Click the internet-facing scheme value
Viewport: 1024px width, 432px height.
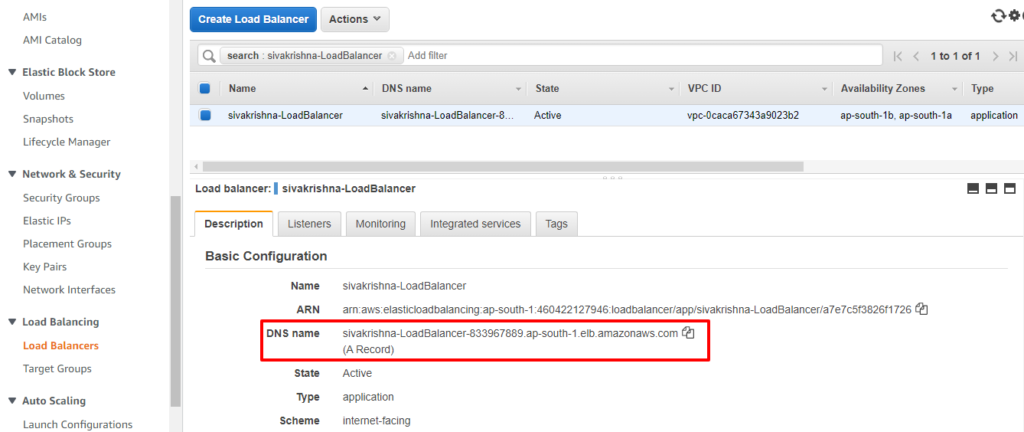[377, 421]
